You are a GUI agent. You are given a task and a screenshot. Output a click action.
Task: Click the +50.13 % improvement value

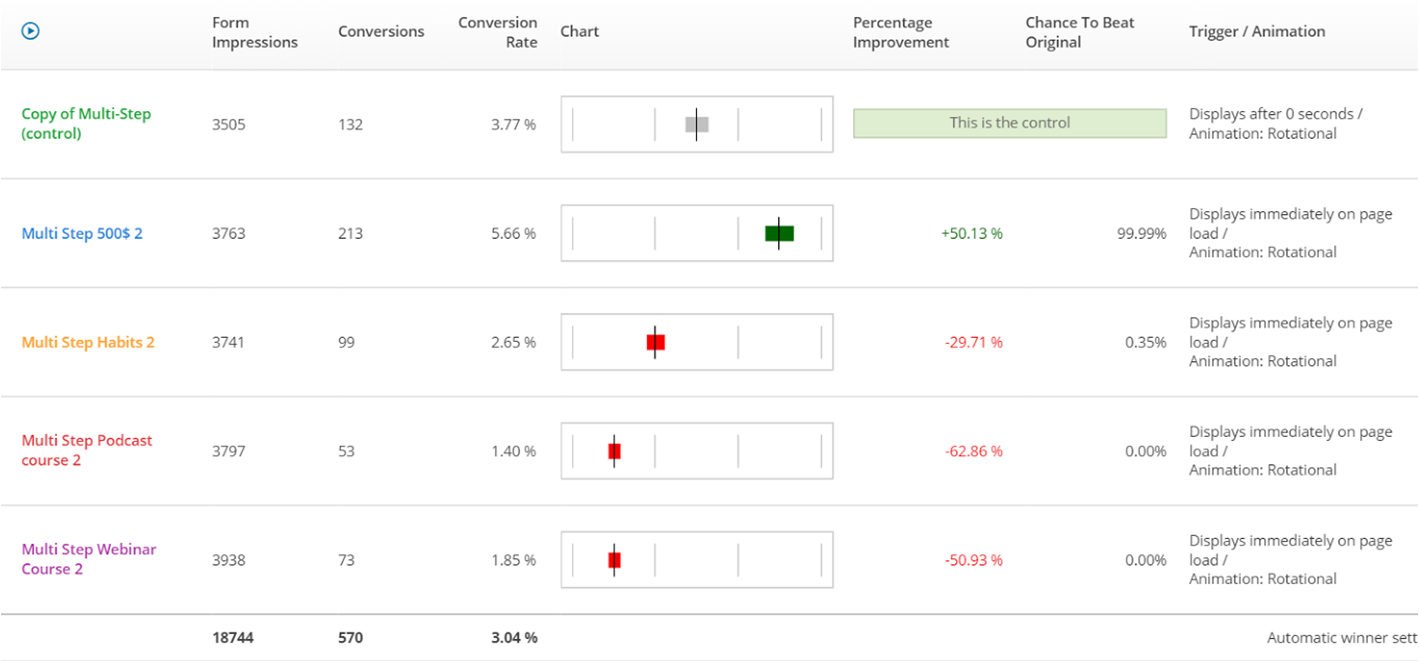[971, 233]
